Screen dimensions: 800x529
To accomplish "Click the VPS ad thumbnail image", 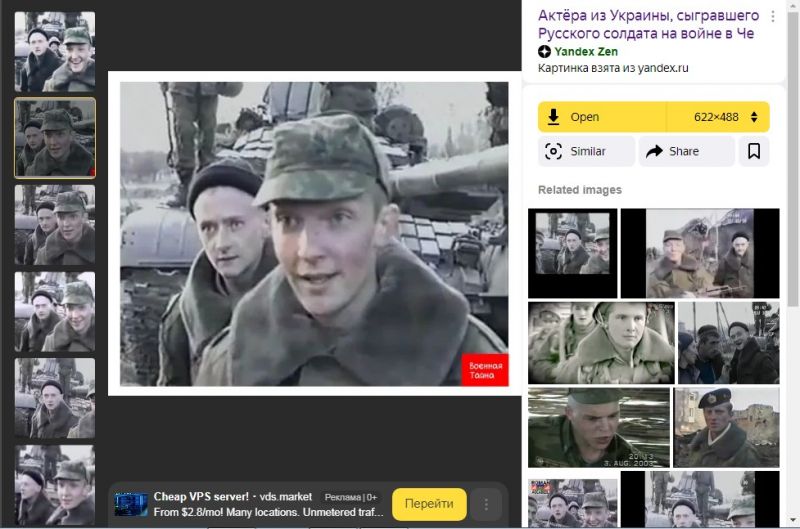I will 131,505.
